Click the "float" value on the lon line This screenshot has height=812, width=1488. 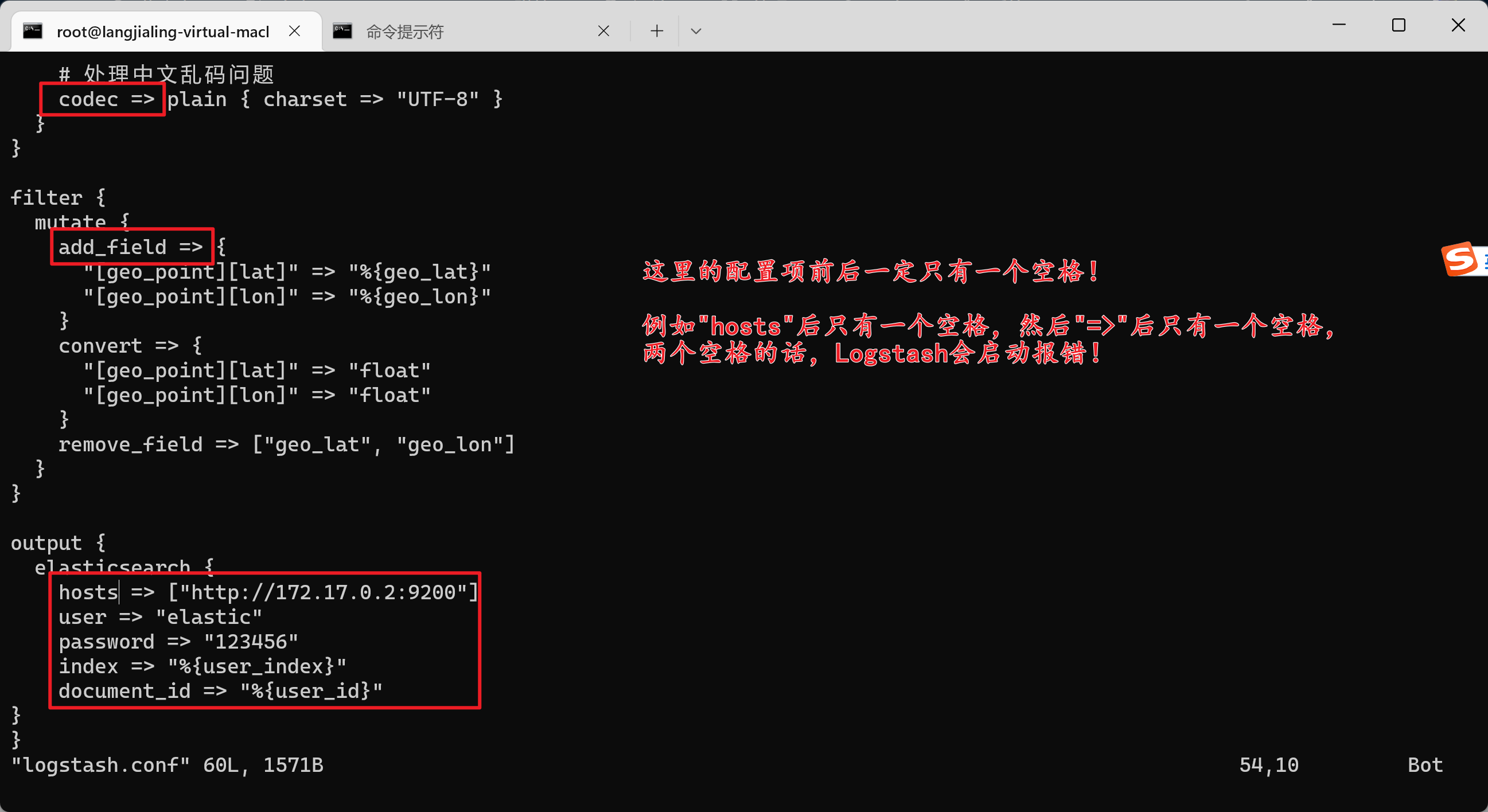(x=390, y=395)
